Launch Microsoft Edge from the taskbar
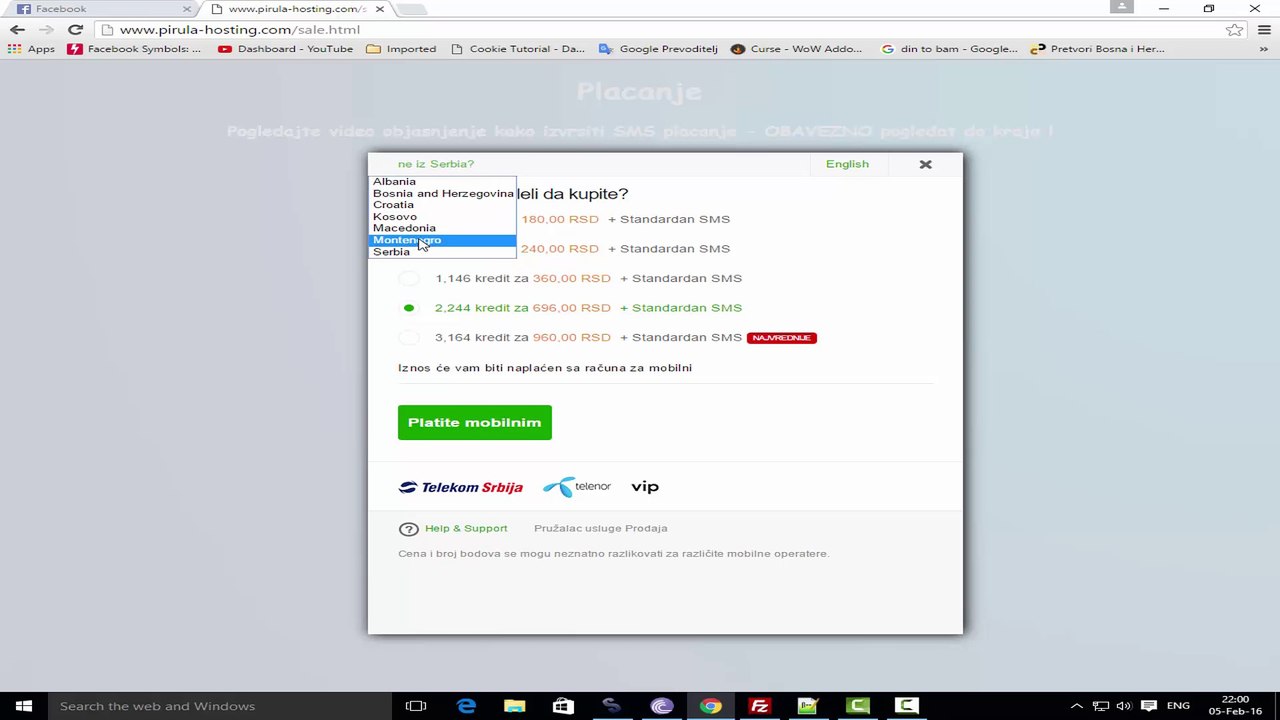Image resolution: width=1280 pixels, height=720 pixels. click(x=466, y=706)
